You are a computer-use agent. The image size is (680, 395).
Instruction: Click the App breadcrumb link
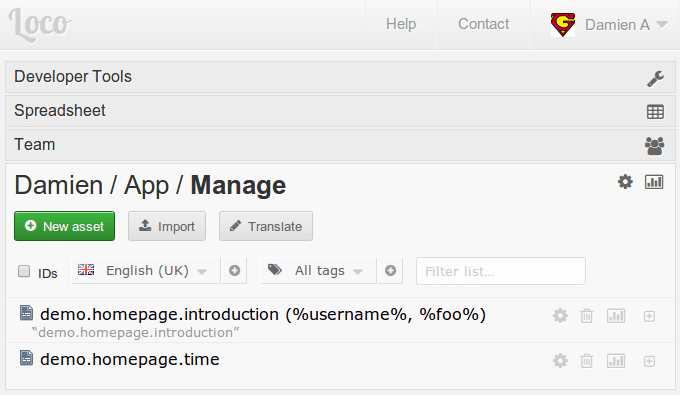[x=146, y=186]
